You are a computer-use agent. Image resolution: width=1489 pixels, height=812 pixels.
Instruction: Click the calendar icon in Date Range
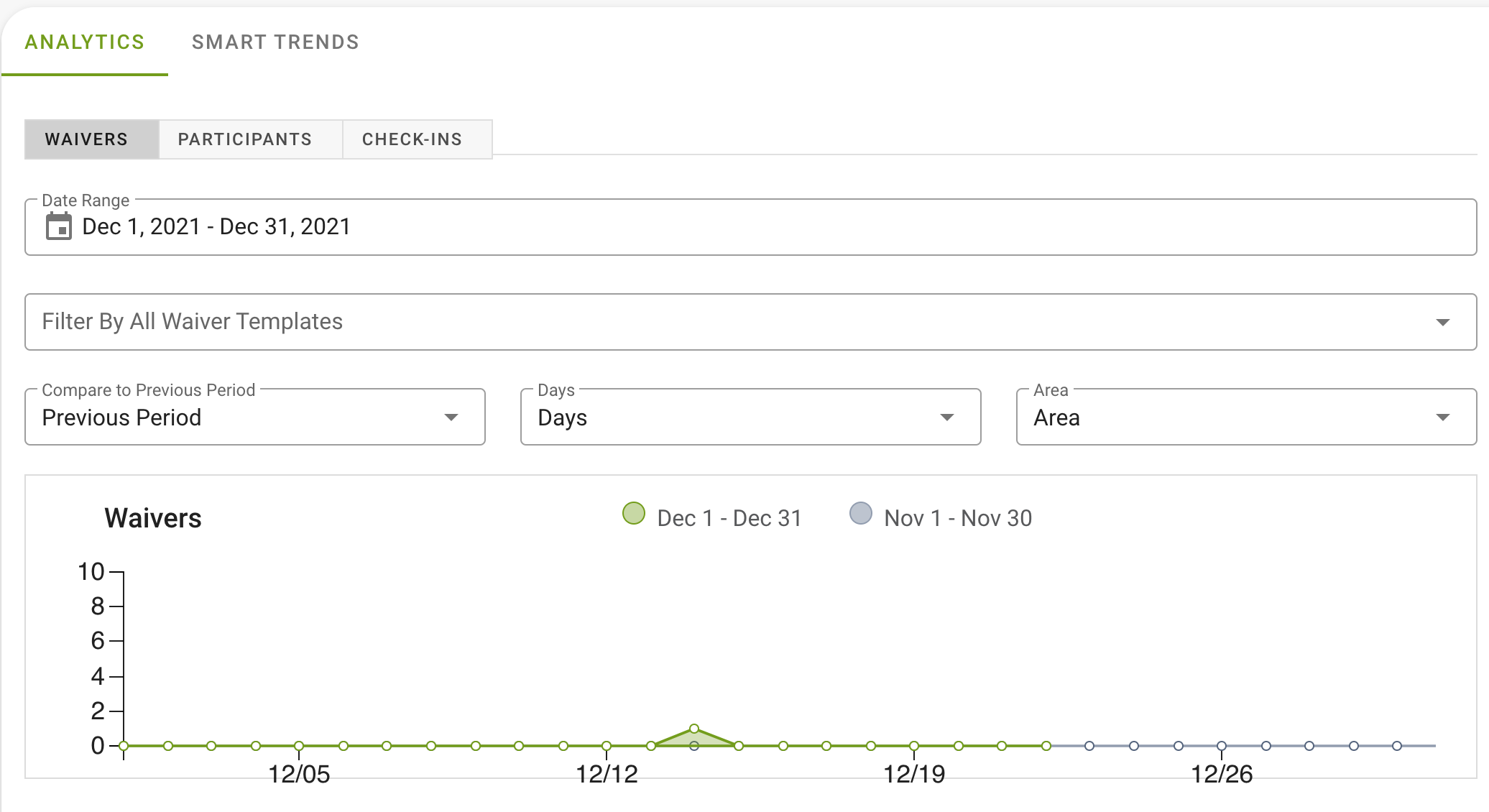[59, 227]
